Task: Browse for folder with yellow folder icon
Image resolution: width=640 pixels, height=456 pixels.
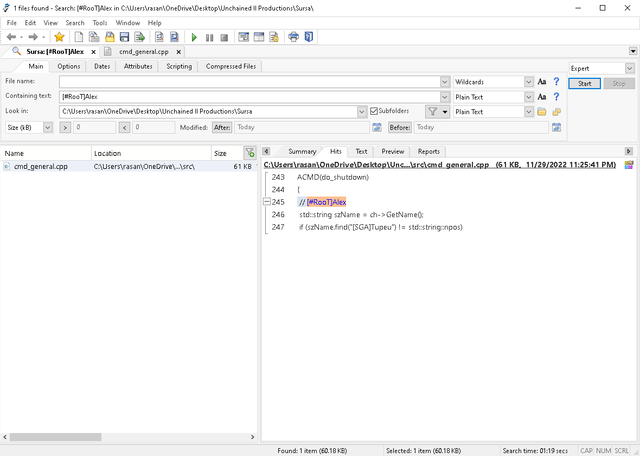Action: coord(542,111)
